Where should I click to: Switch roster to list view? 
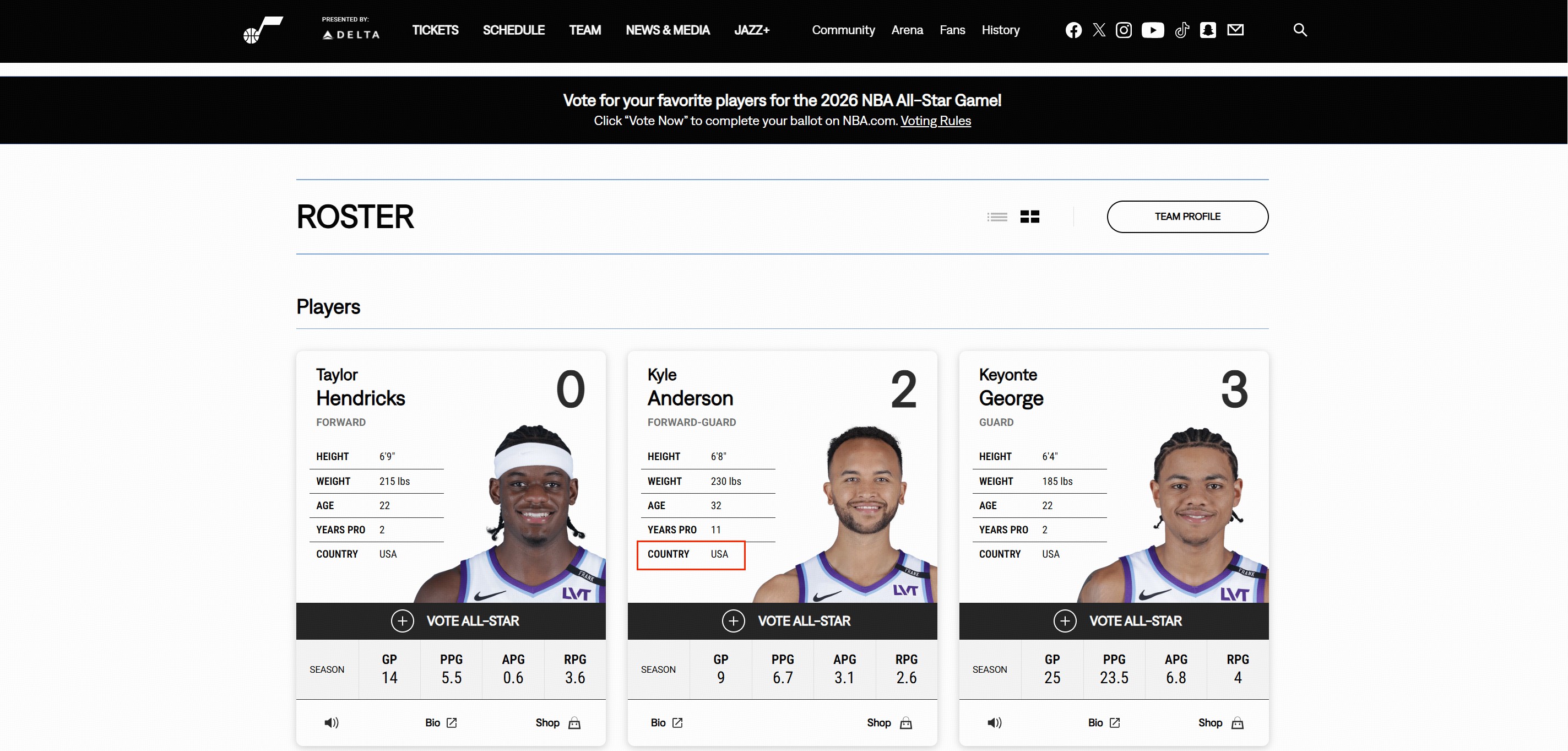click(997, 217)
